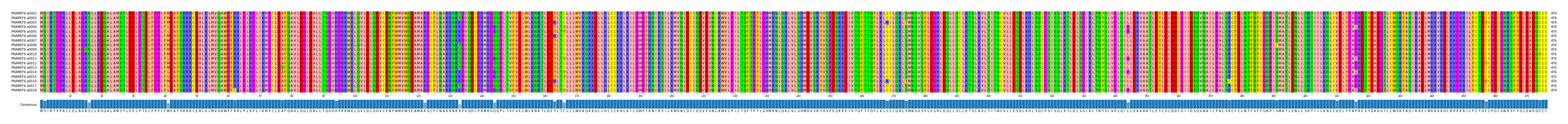The height and width of the screenshot is (124, 1568).
Task: Click the 476 length value for PRAMEF6:a0013
Action: 1554,67
